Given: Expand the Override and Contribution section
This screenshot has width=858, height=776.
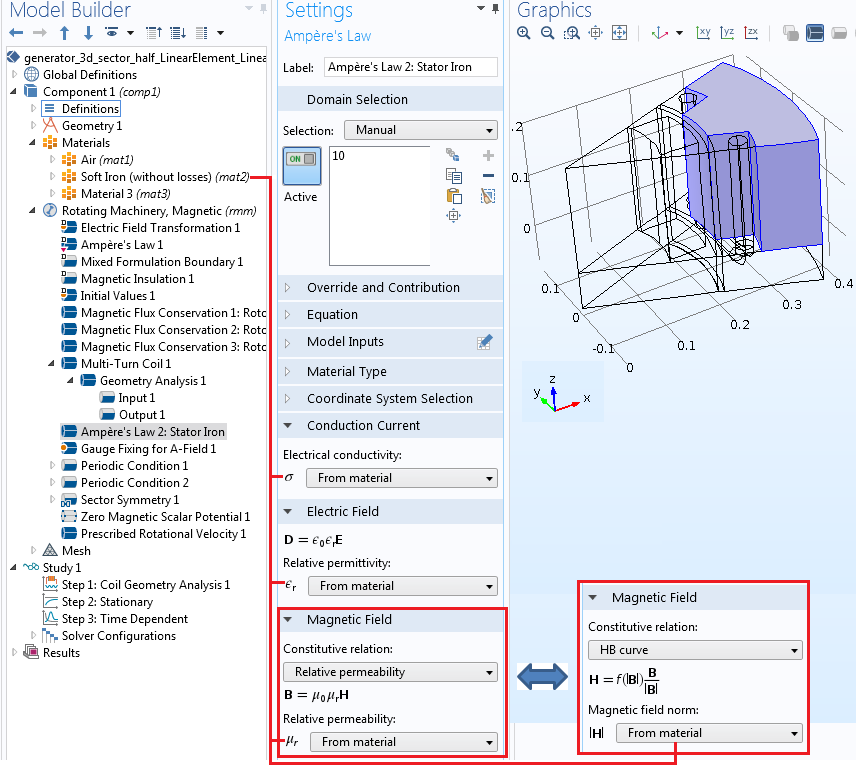Looking at the screenshot, I should tap(384, 287).
